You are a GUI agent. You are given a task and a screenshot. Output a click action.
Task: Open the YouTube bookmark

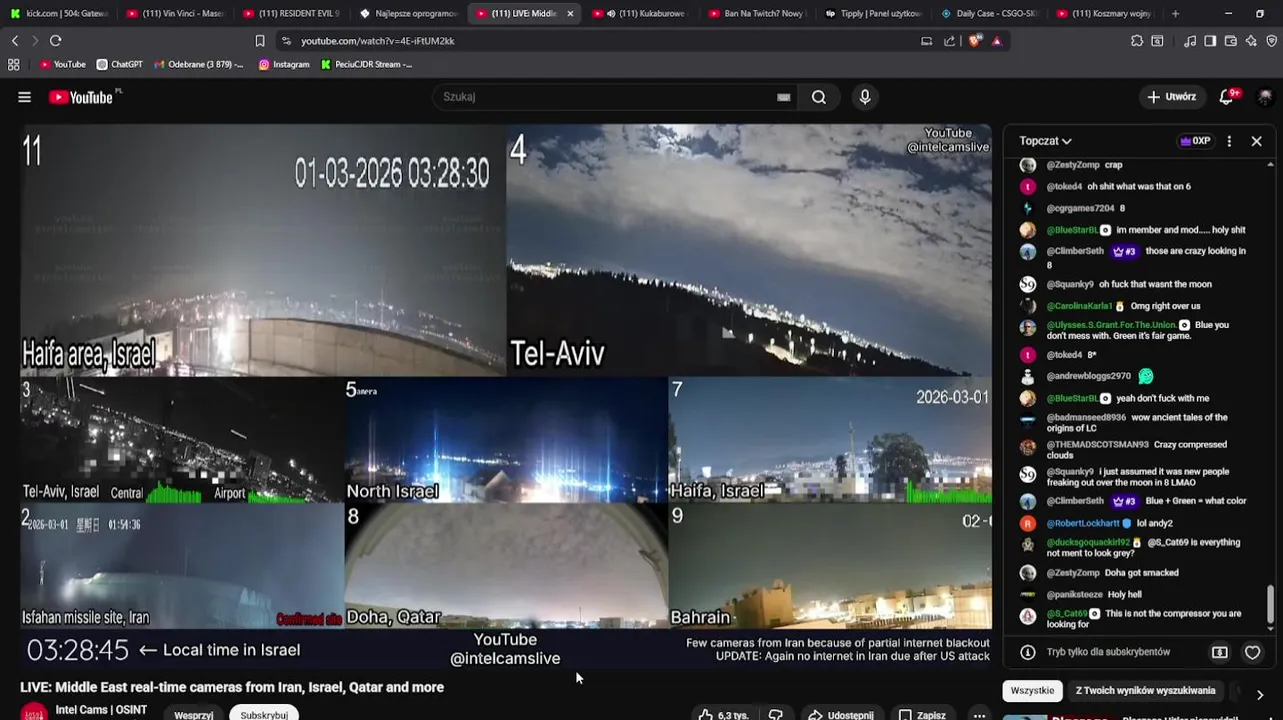pos(62,64)
